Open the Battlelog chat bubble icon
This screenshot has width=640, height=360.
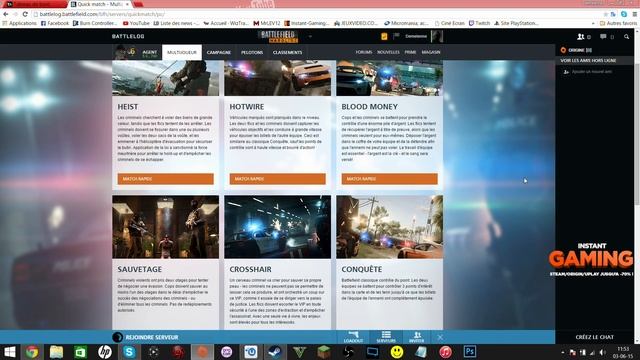tap(603, 37)
